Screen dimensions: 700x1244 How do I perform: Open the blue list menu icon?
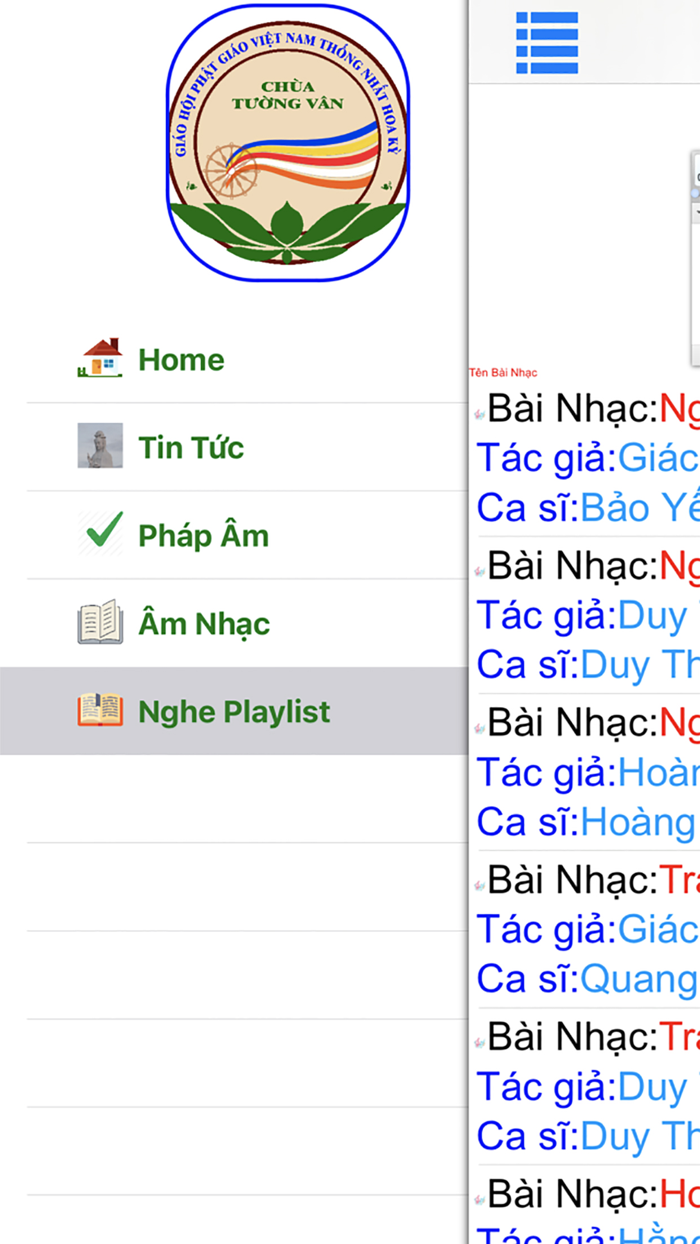(x=547, y=43)
